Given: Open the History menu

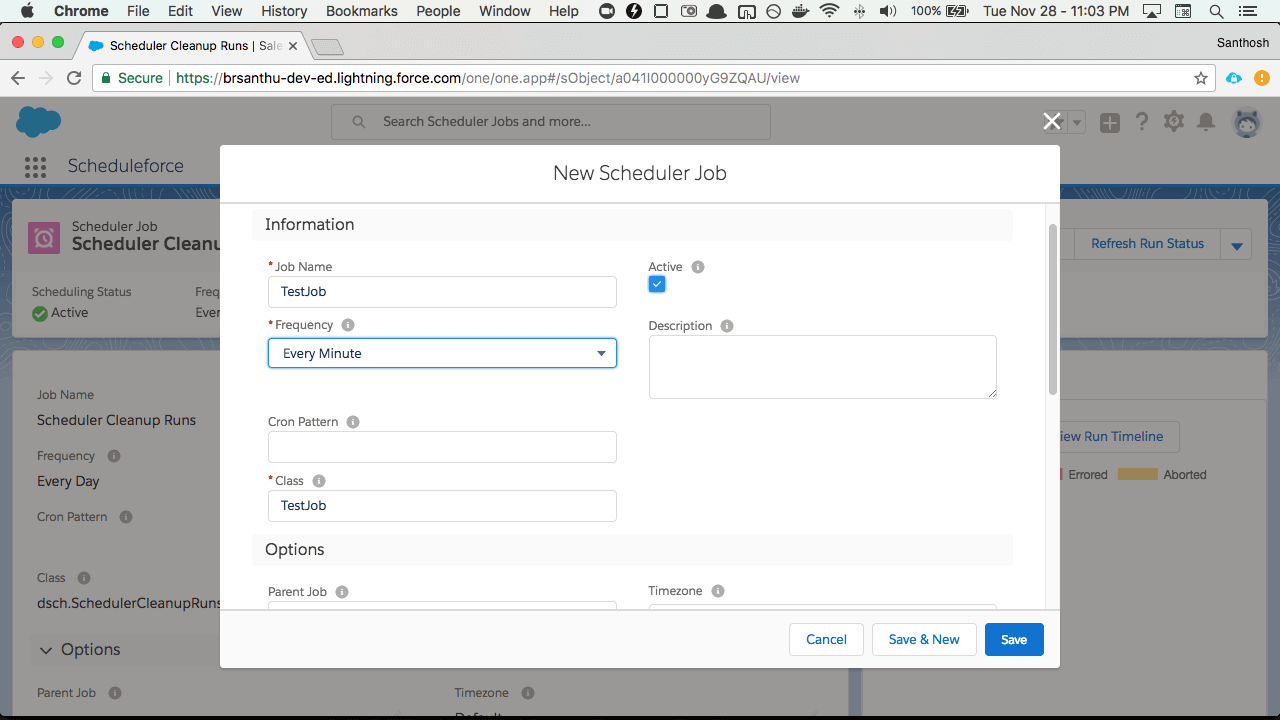Looking at the screenshot, I should point(284,11).
